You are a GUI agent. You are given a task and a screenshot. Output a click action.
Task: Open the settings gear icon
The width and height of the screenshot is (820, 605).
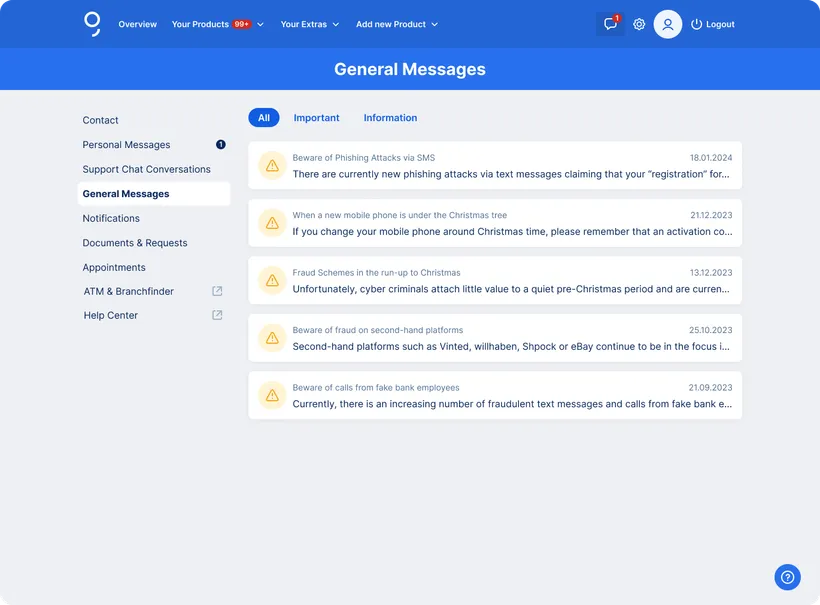(639, 24)
